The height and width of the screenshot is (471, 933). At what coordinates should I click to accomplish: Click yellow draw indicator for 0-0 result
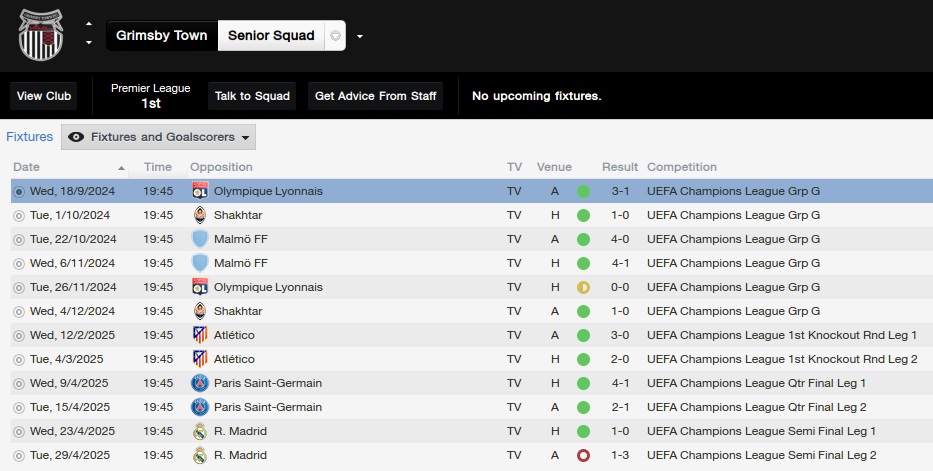coord(583,287)
